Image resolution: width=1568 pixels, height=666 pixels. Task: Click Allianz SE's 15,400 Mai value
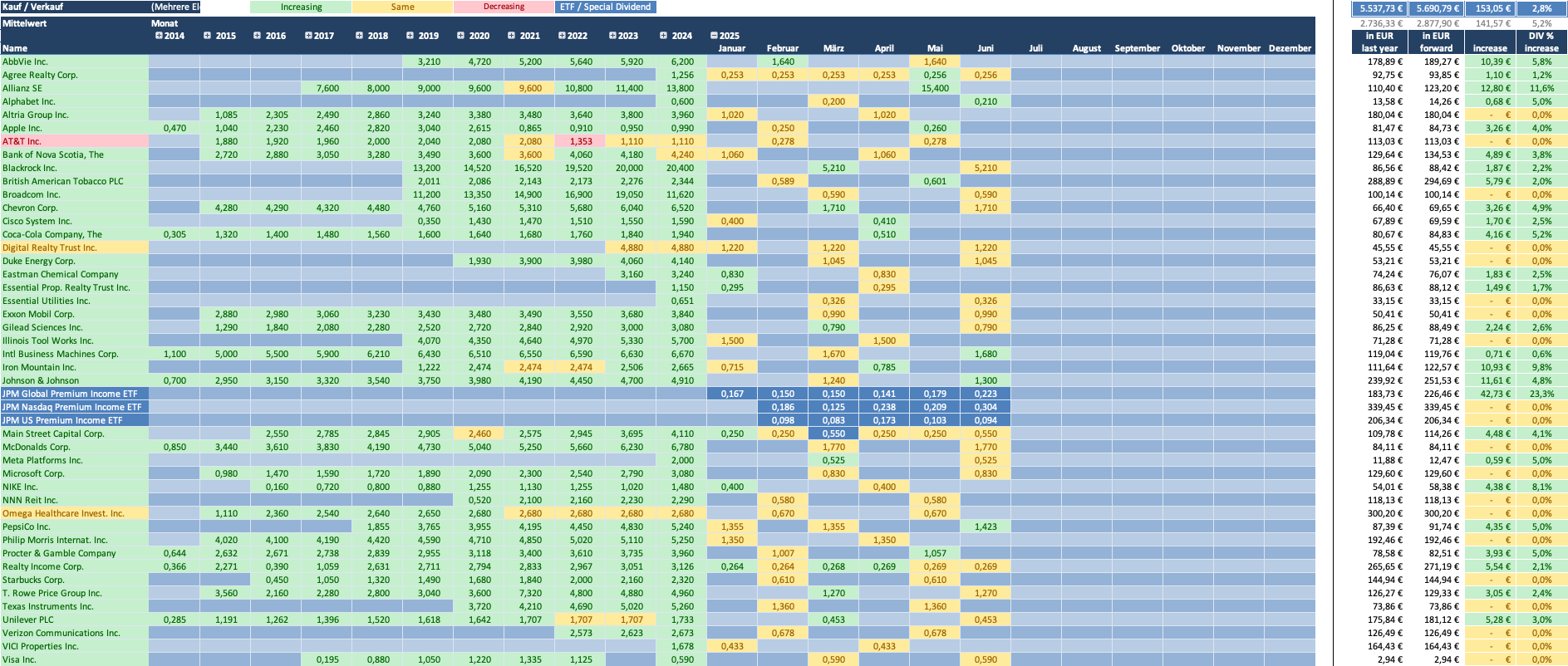(x=935, y=88)
